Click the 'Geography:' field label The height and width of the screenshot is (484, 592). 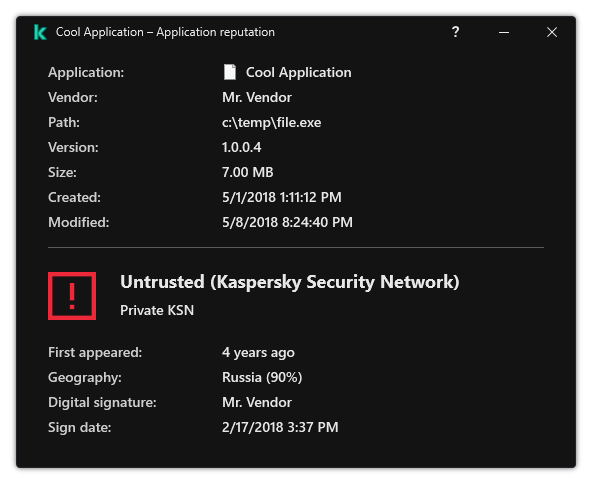coord(85,378)
